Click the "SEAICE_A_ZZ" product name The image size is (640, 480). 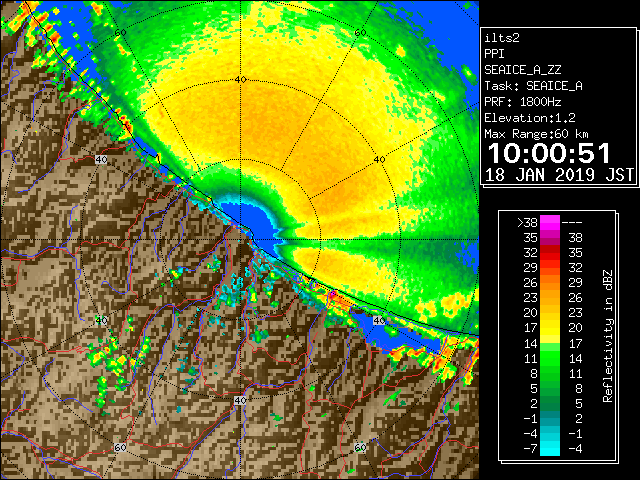pyautogui.click(x=522, y=70)
